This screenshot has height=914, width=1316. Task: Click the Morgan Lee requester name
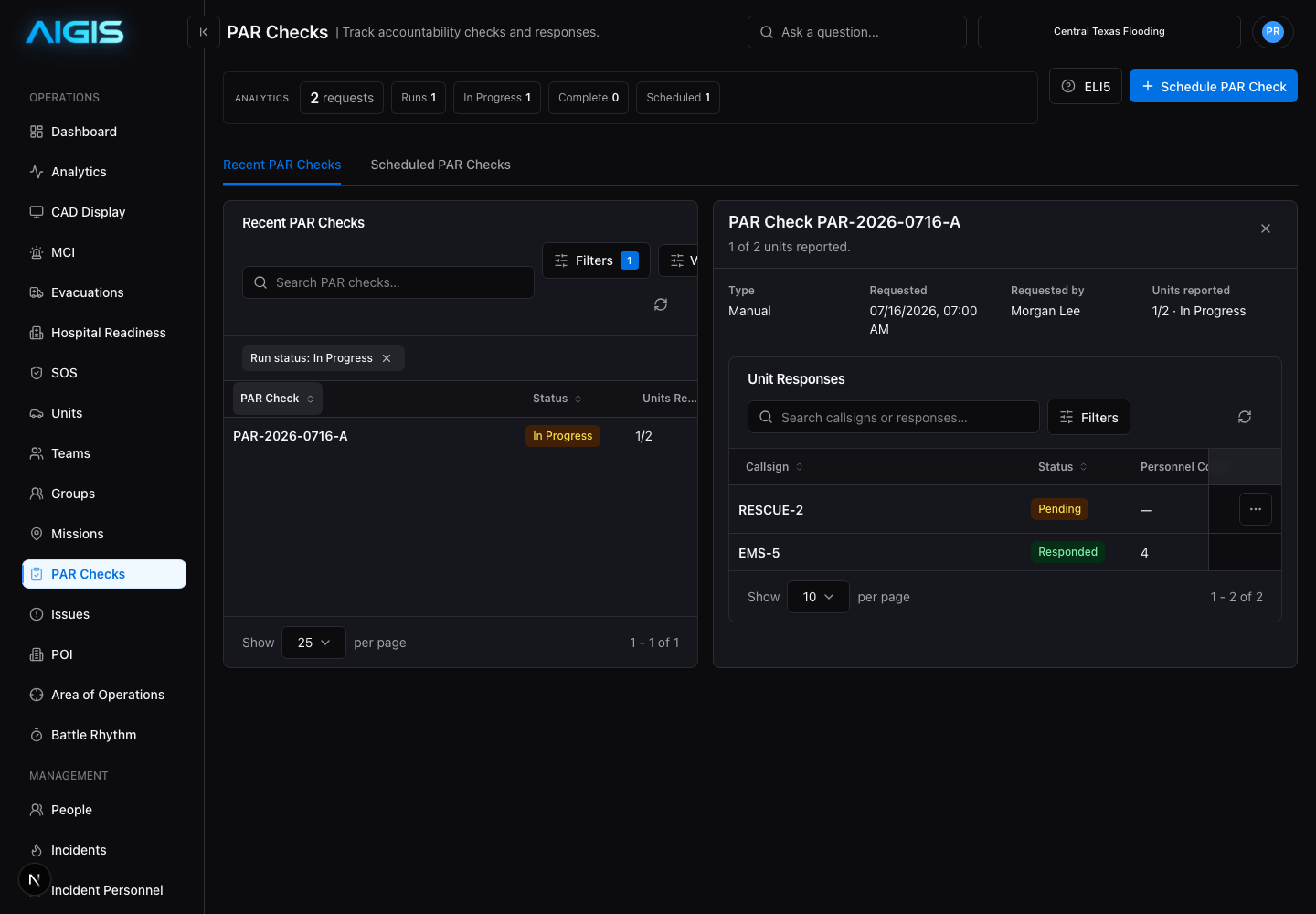click(1045, 311)
